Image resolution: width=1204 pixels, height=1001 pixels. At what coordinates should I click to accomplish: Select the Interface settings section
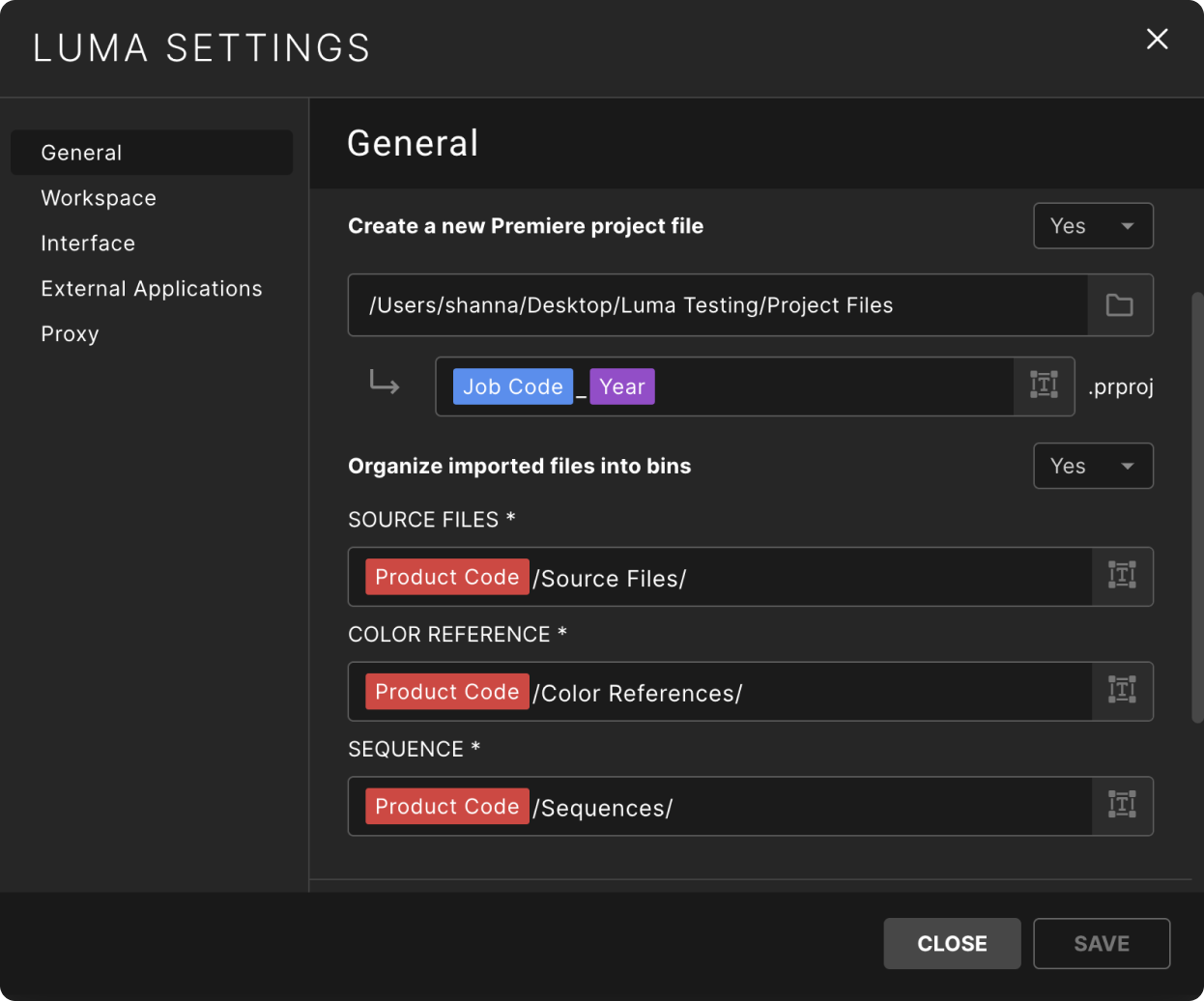pos(88,243)
